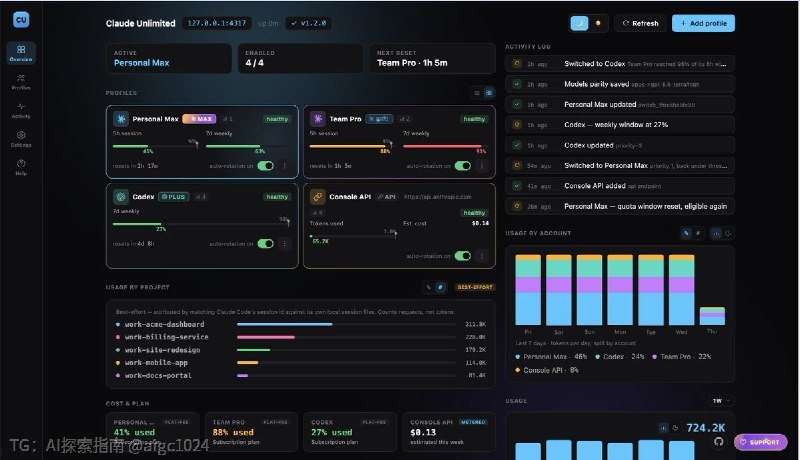Open Settings in the sidebar
Screen dimensions: 800x460
point(21,139)
